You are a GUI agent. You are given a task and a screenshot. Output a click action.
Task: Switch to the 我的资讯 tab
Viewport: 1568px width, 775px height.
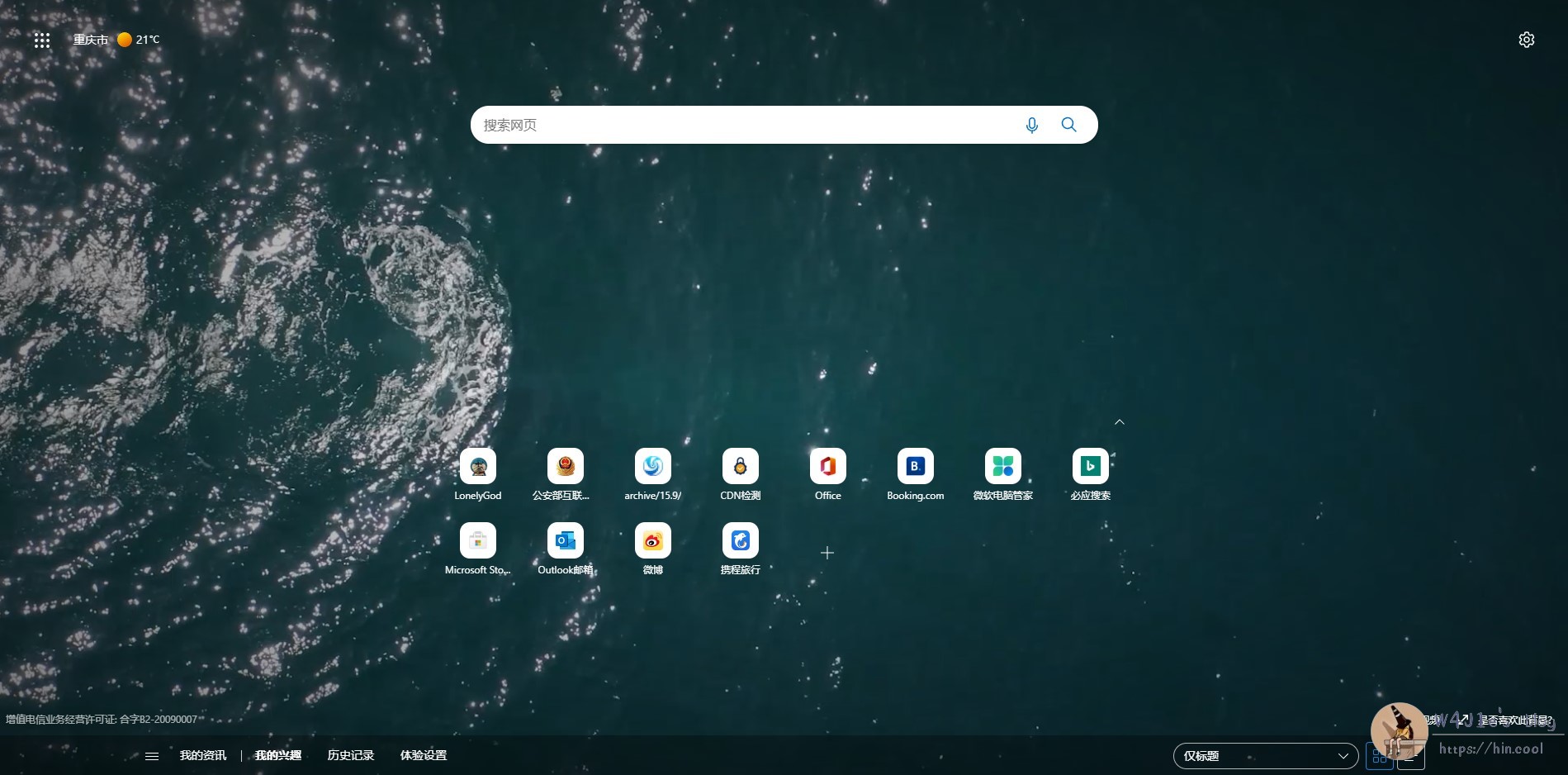coord(203,754)
